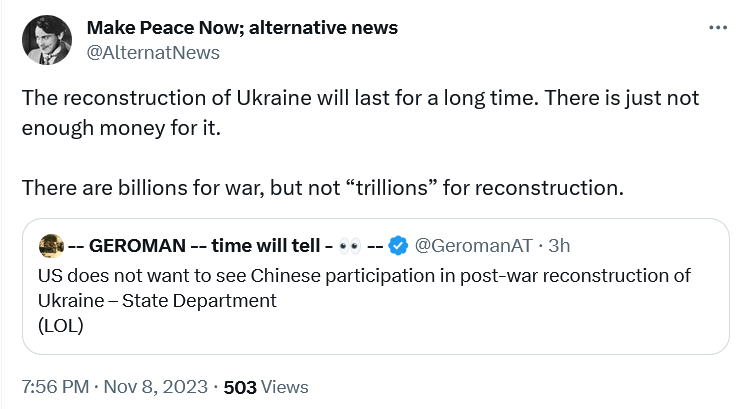748x409 pixels.
Task: Open the Make Peace Now display name
Action: [x=242, y=28]
